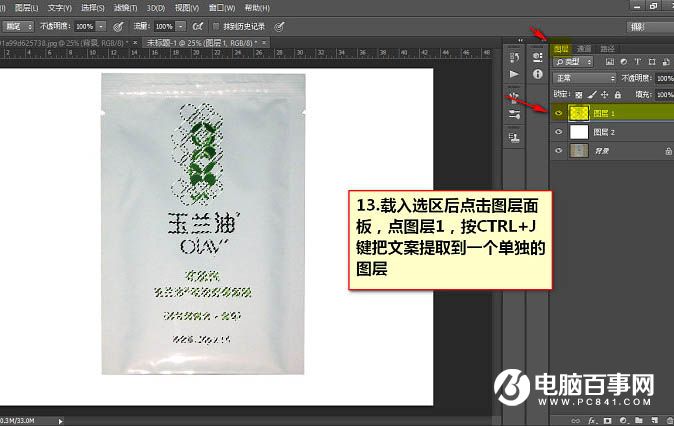
Task: Click layer fill 100% field
Action: 665,95
